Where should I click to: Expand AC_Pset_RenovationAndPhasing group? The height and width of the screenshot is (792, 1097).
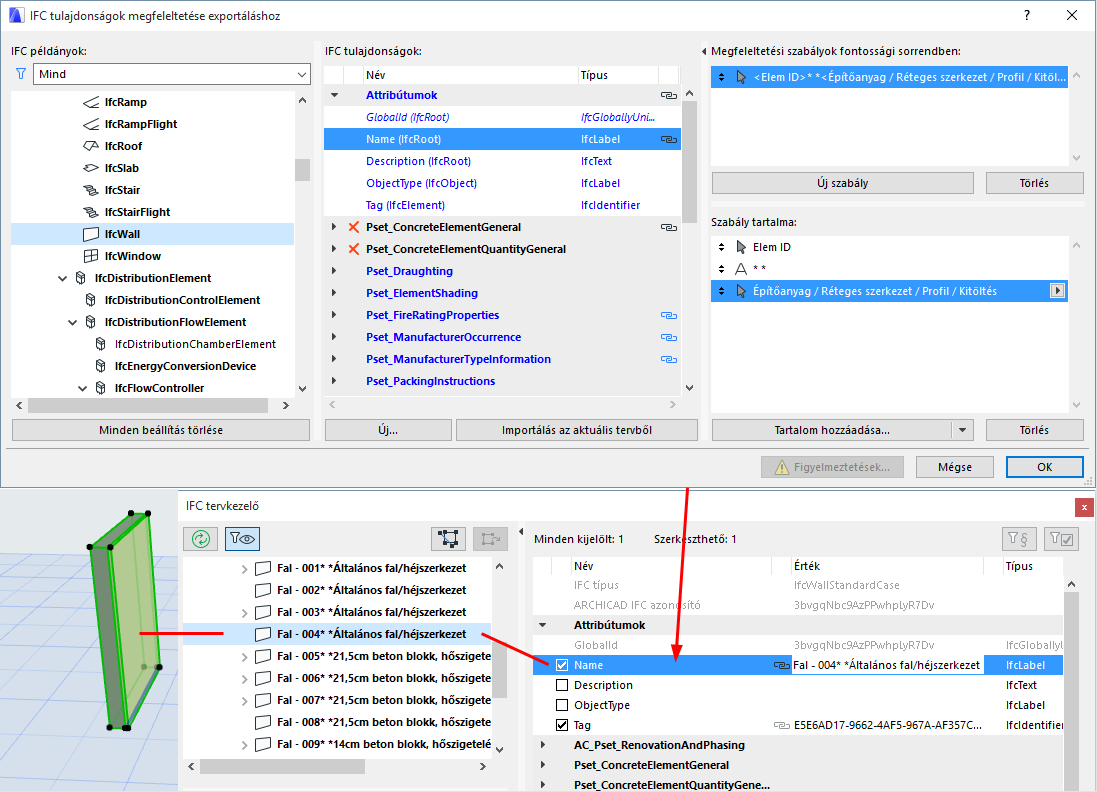coord(543,745)
